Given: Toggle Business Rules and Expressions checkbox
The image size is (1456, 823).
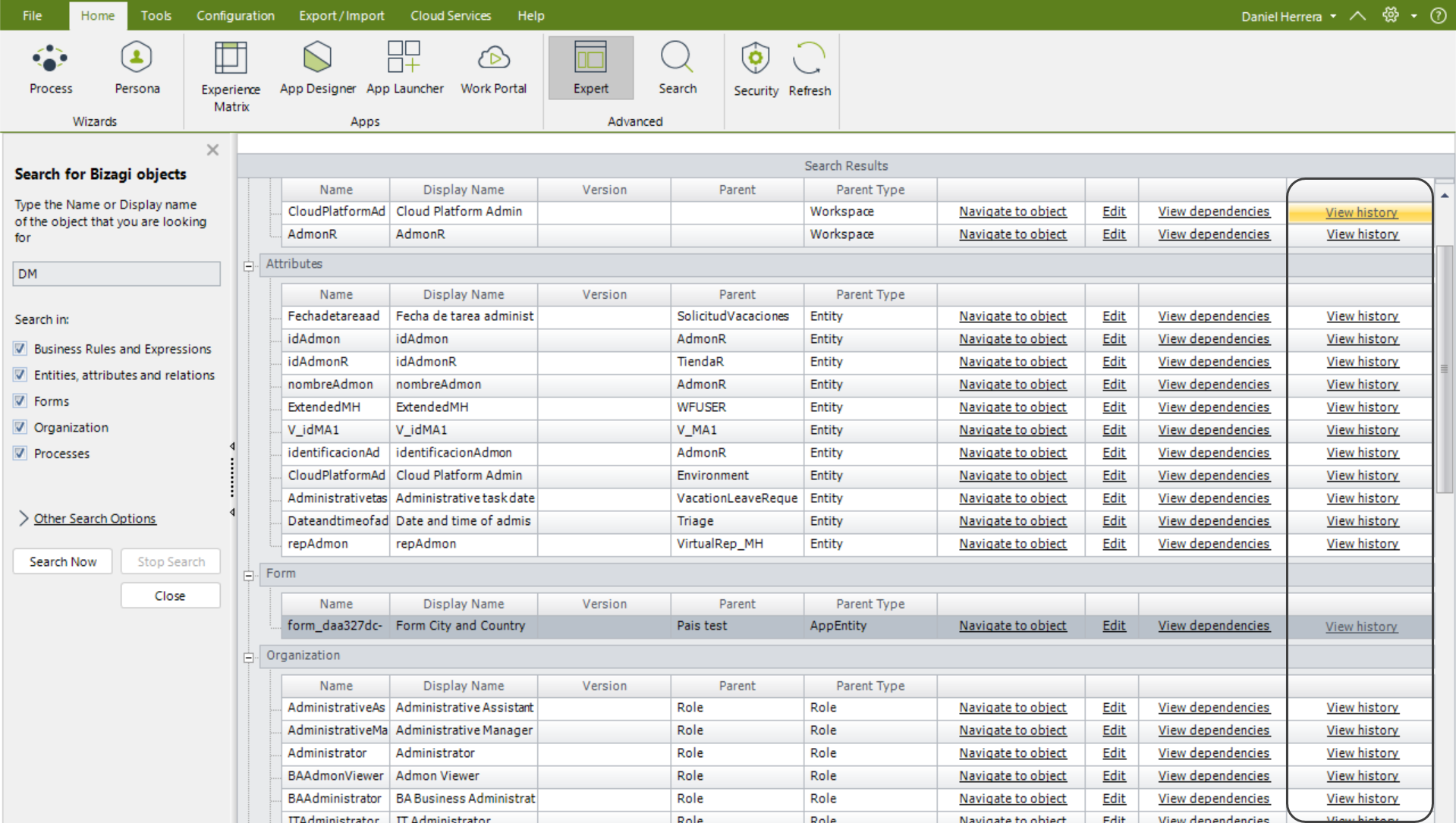Looking at the screenshot, I should pyautogui.click(x=20, y=348).
